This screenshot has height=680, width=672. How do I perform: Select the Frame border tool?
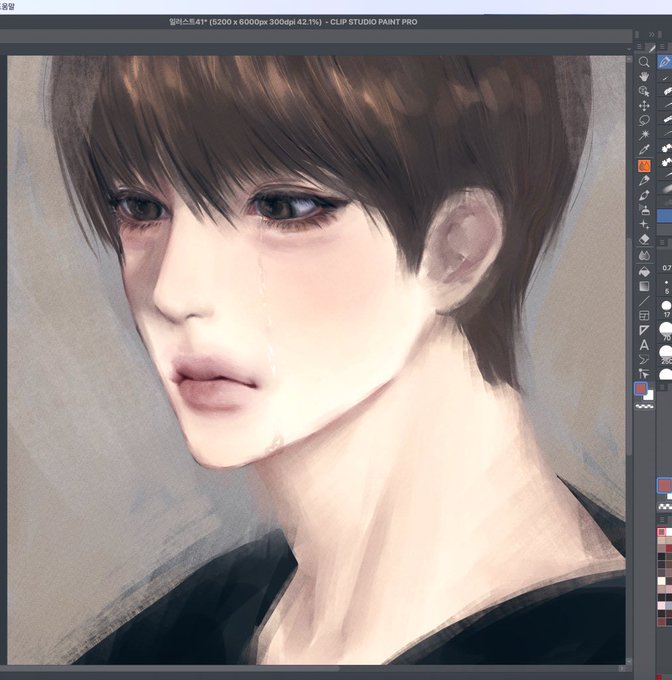point(644,316)
